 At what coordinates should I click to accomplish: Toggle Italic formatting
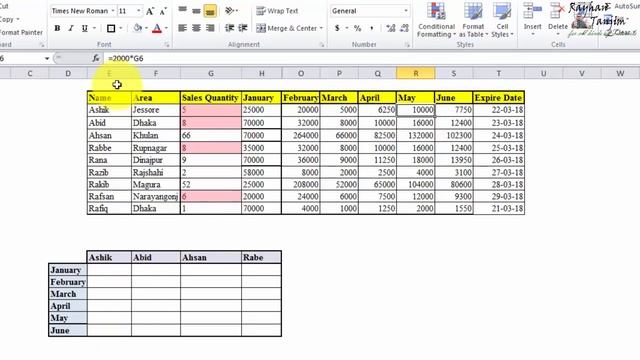coord(71,28)
